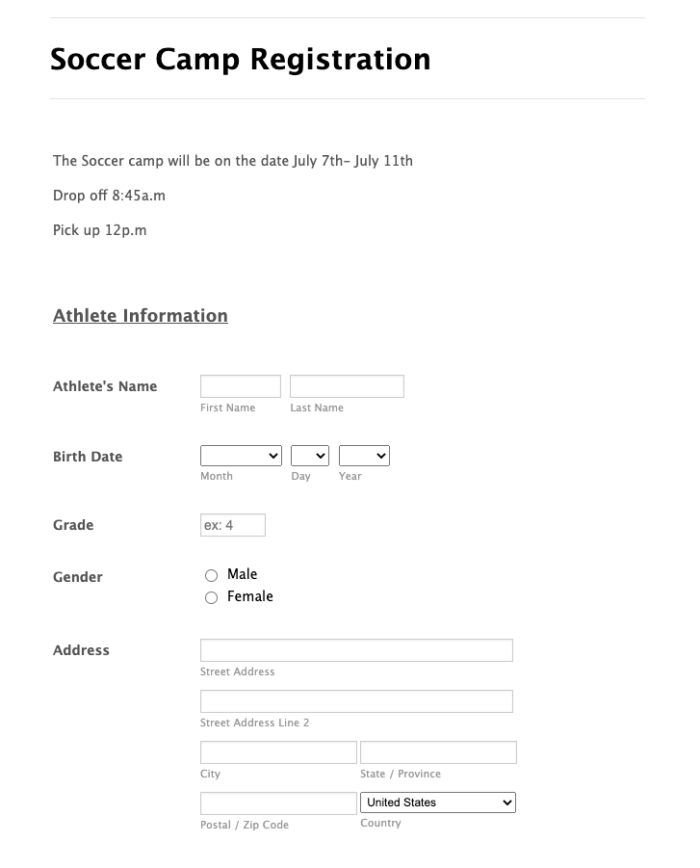Click the Athlete's Name field label
Screen dimensions: 700x868
pos(104,387)
